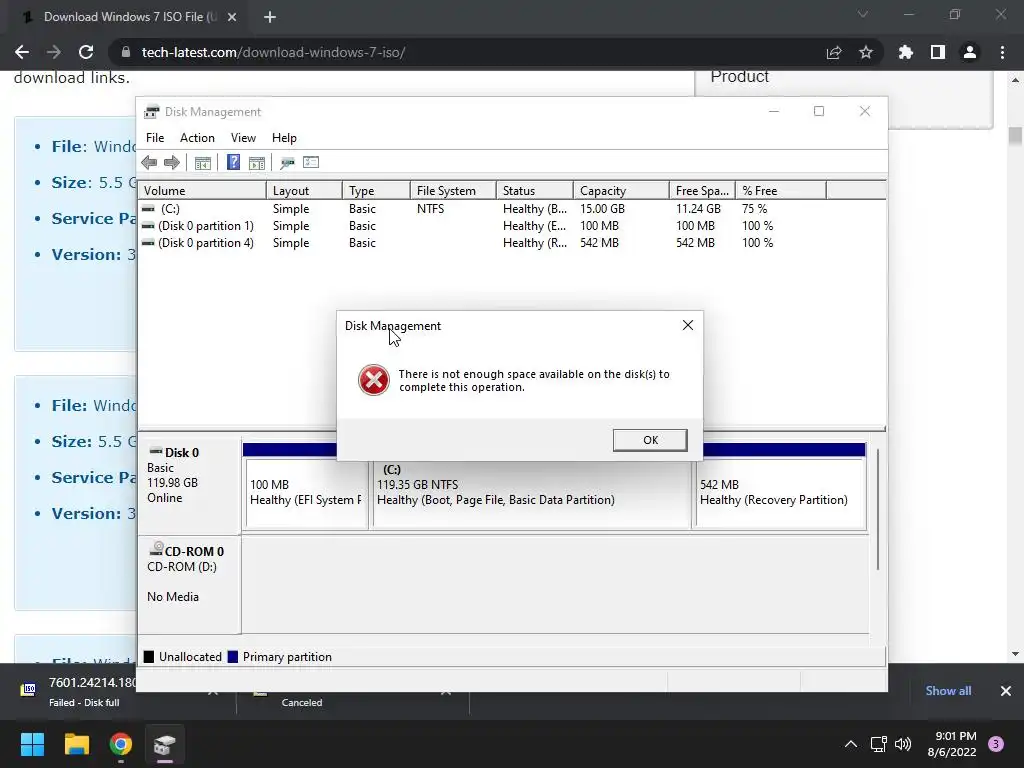Sort by the Layout column header

tap(304, 191)
